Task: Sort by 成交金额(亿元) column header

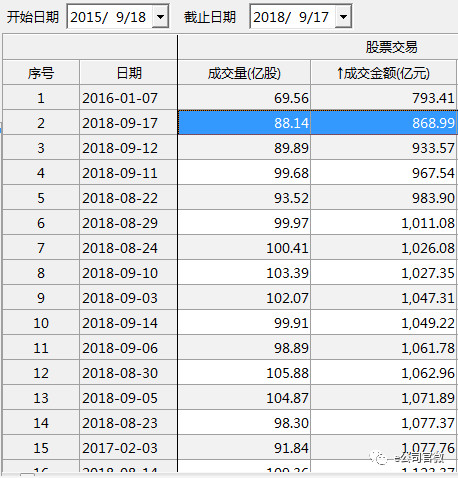Action: (383, 73)
